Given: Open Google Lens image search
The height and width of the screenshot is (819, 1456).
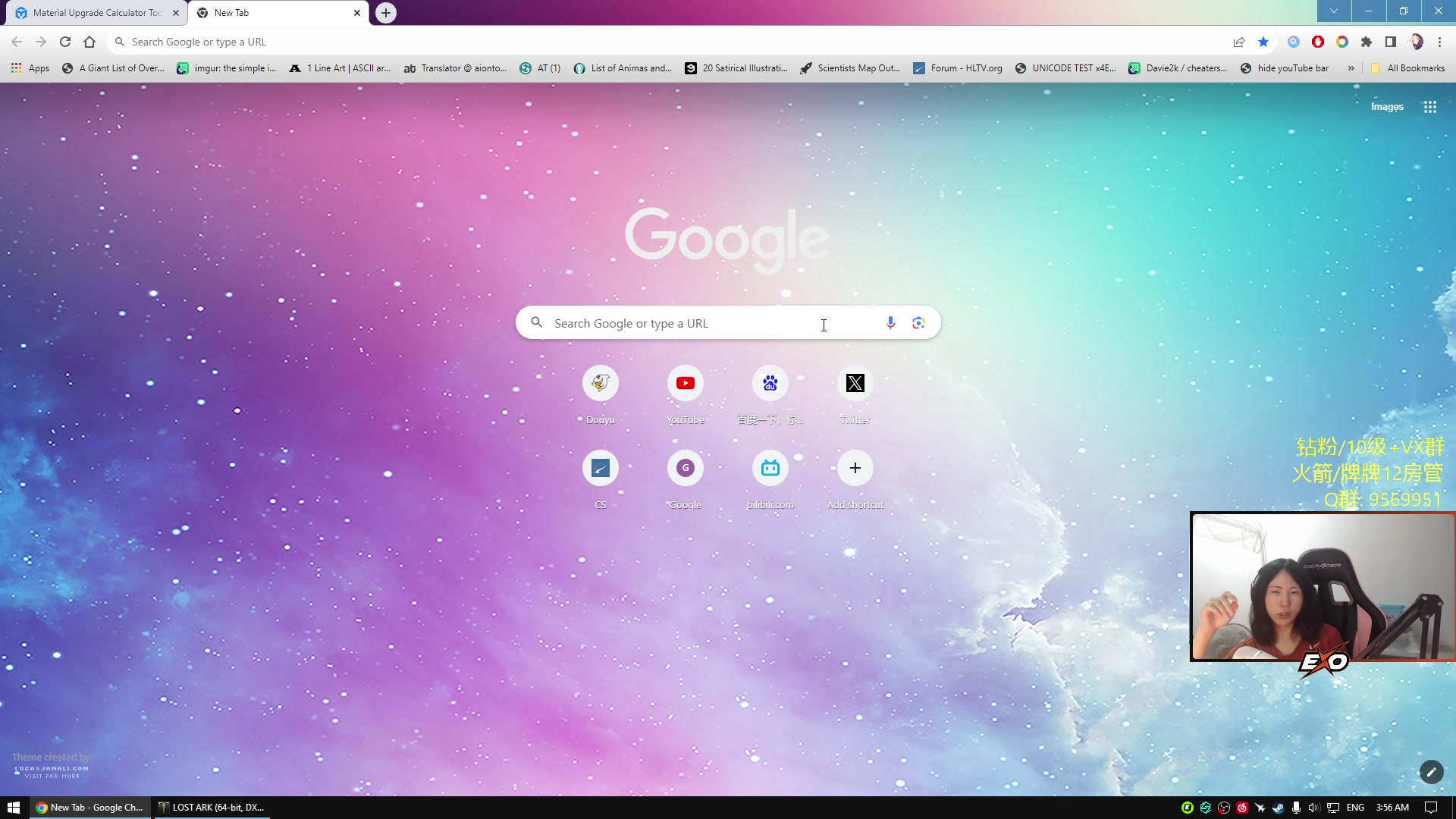Looking at the screenshot, I should tap(918, 323).
